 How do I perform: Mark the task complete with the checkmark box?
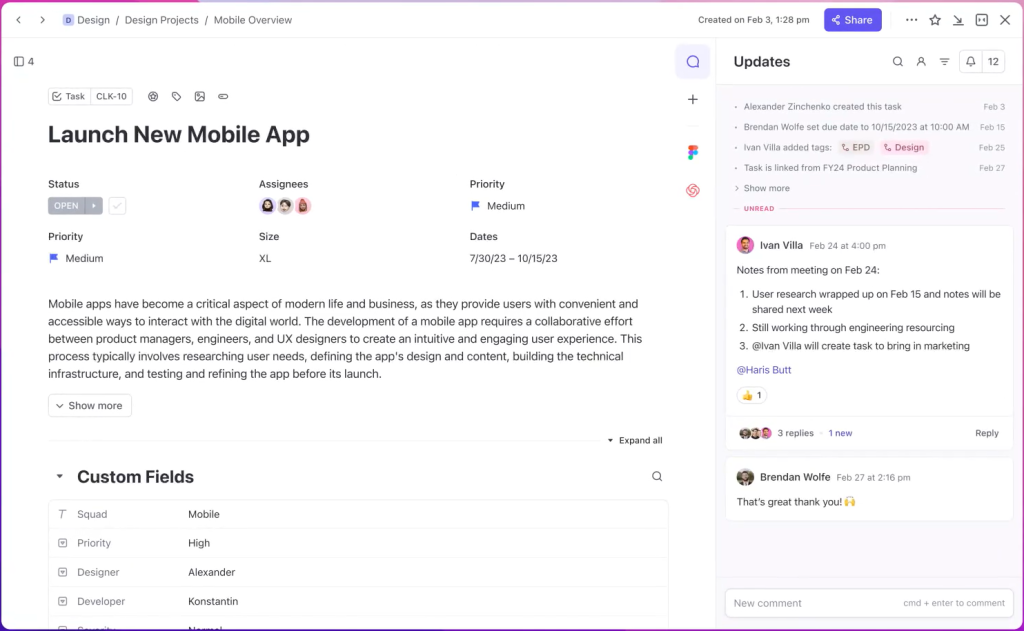pos(117,206)
